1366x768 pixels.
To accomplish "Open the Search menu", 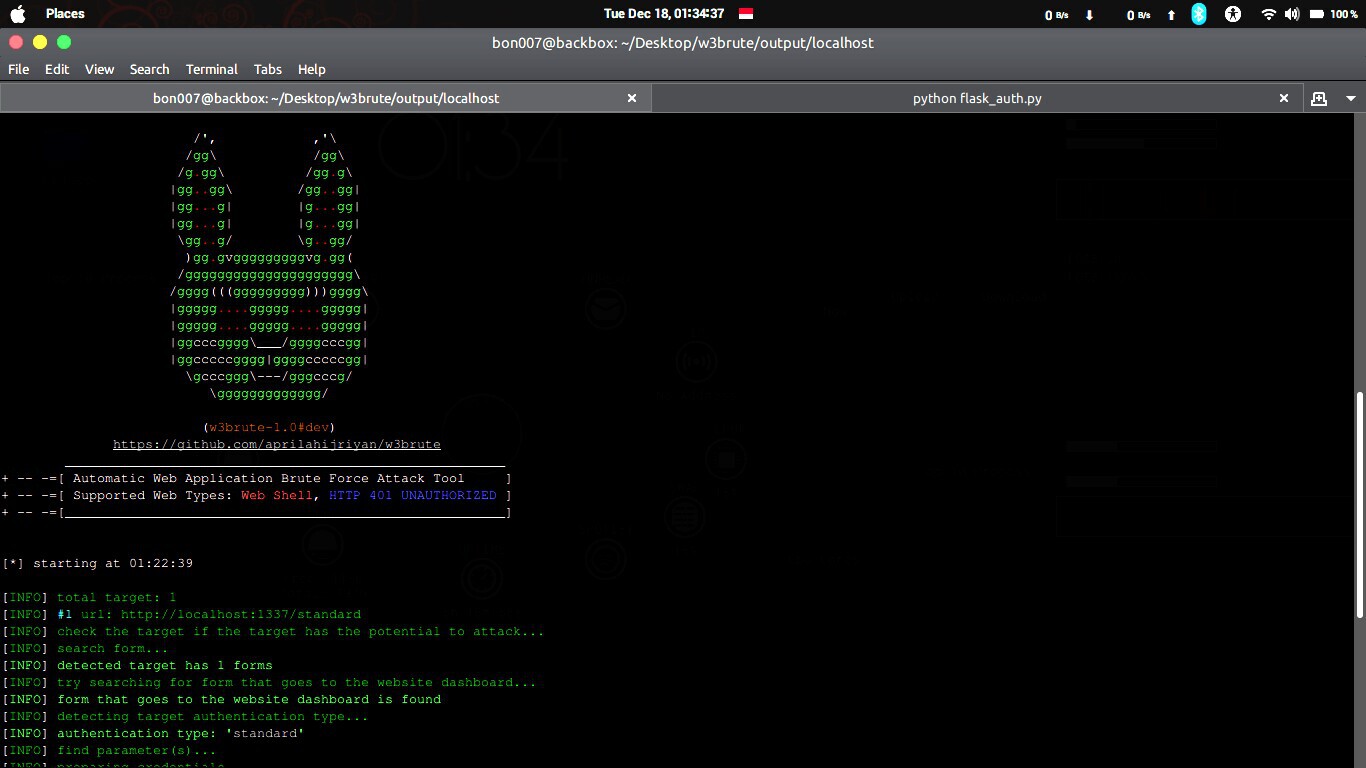I will click(149, 69).
